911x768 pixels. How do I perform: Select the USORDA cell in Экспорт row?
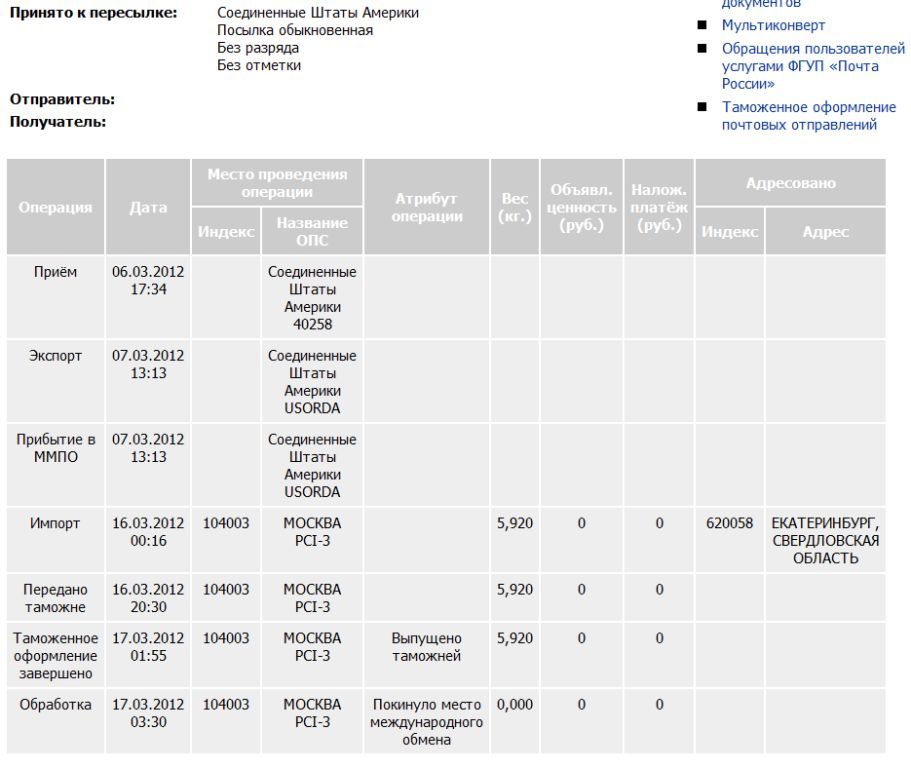tap(312, 381)
